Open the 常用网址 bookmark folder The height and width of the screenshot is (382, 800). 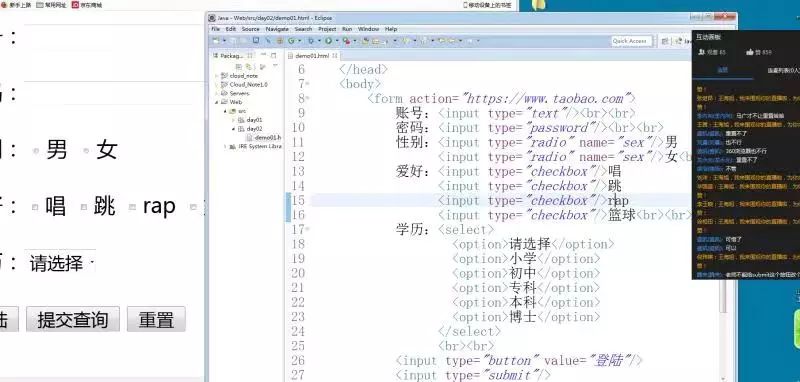(x=51, y=5)
